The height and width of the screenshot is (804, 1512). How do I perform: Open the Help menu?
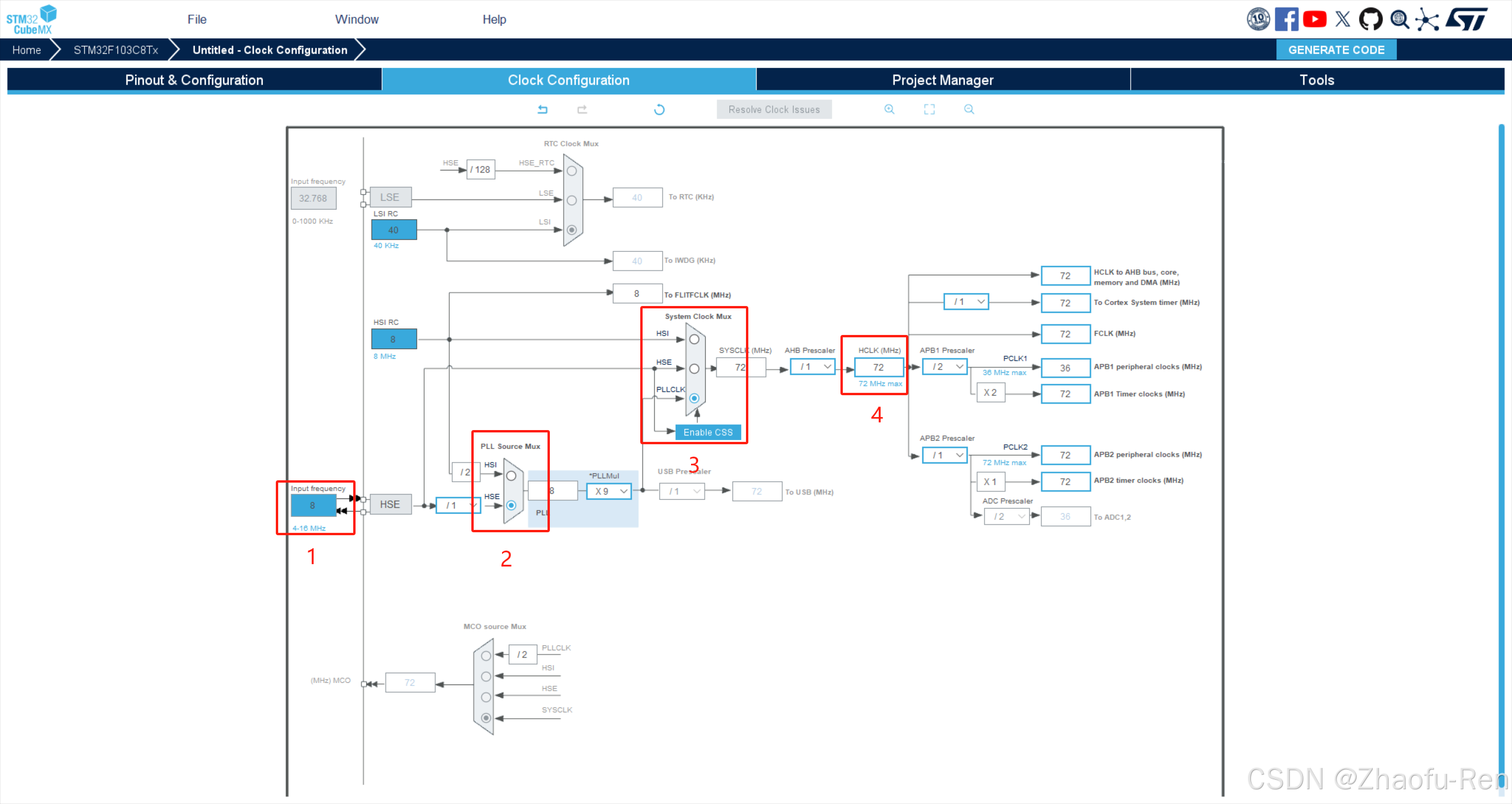(x=494, y=19)
